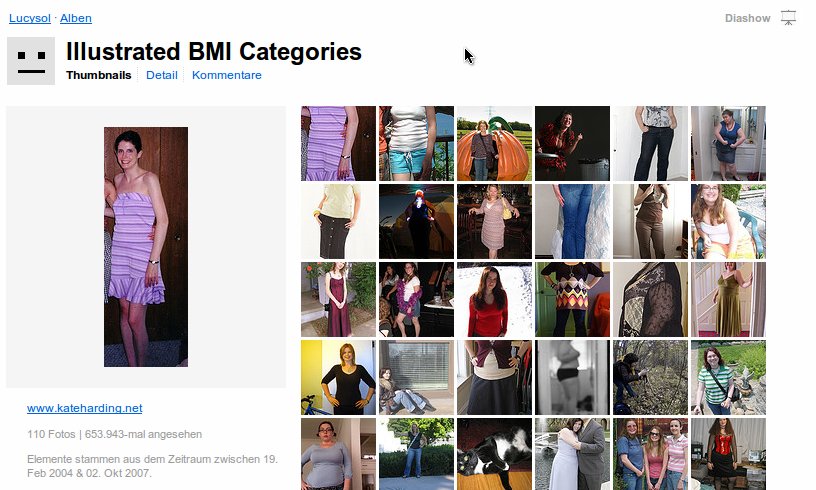View the red corset outfit thumbnail
Image resolution: width=816 pixels, height=490 pixels.
[x=729, y=454]
